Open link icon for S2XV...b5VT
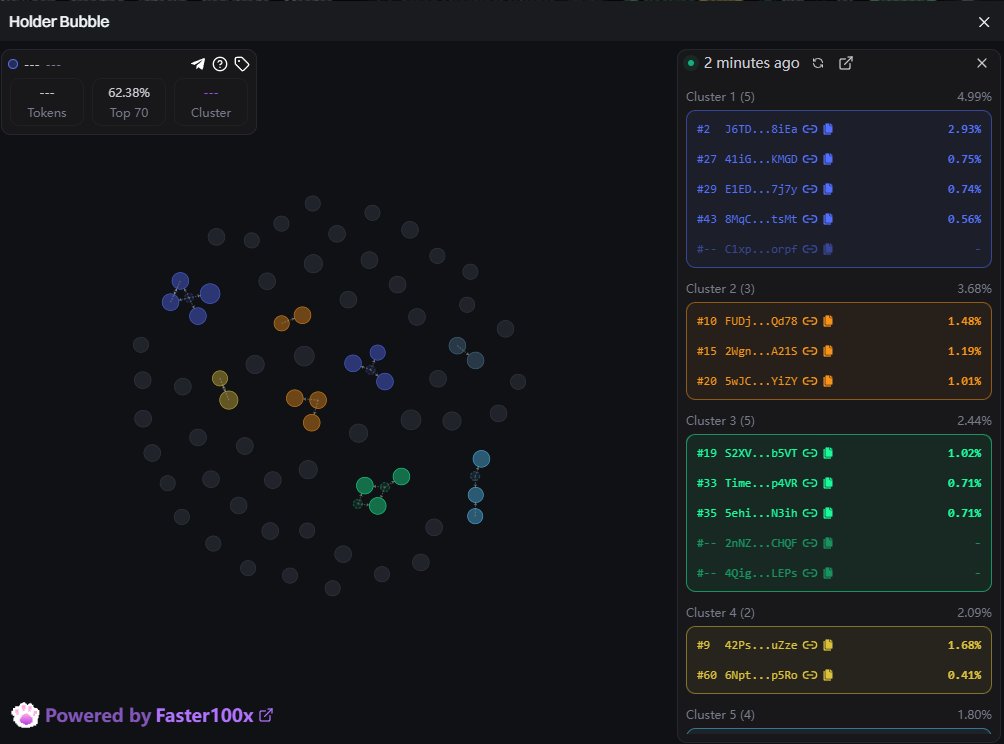Image resolution: width=1004 pixels, height=744 pixels. 810,453
